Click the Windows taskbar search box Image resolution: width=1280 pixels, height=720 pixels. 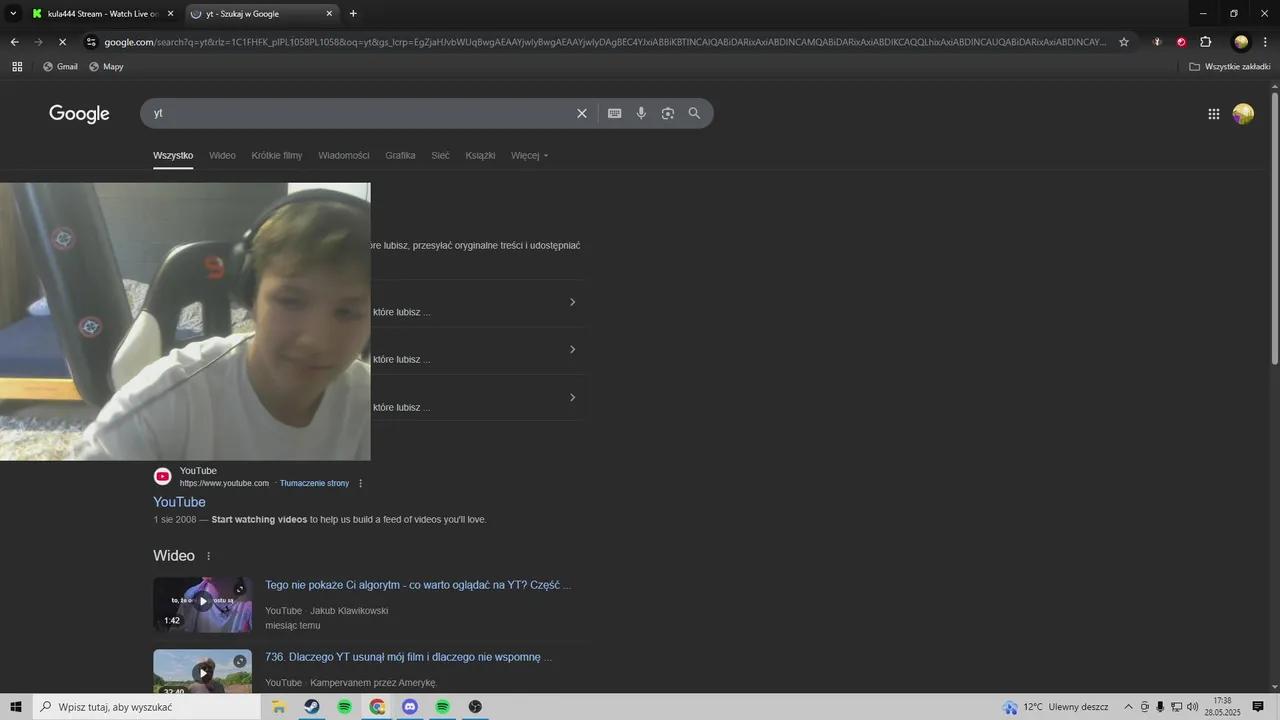tap(146, 706)
